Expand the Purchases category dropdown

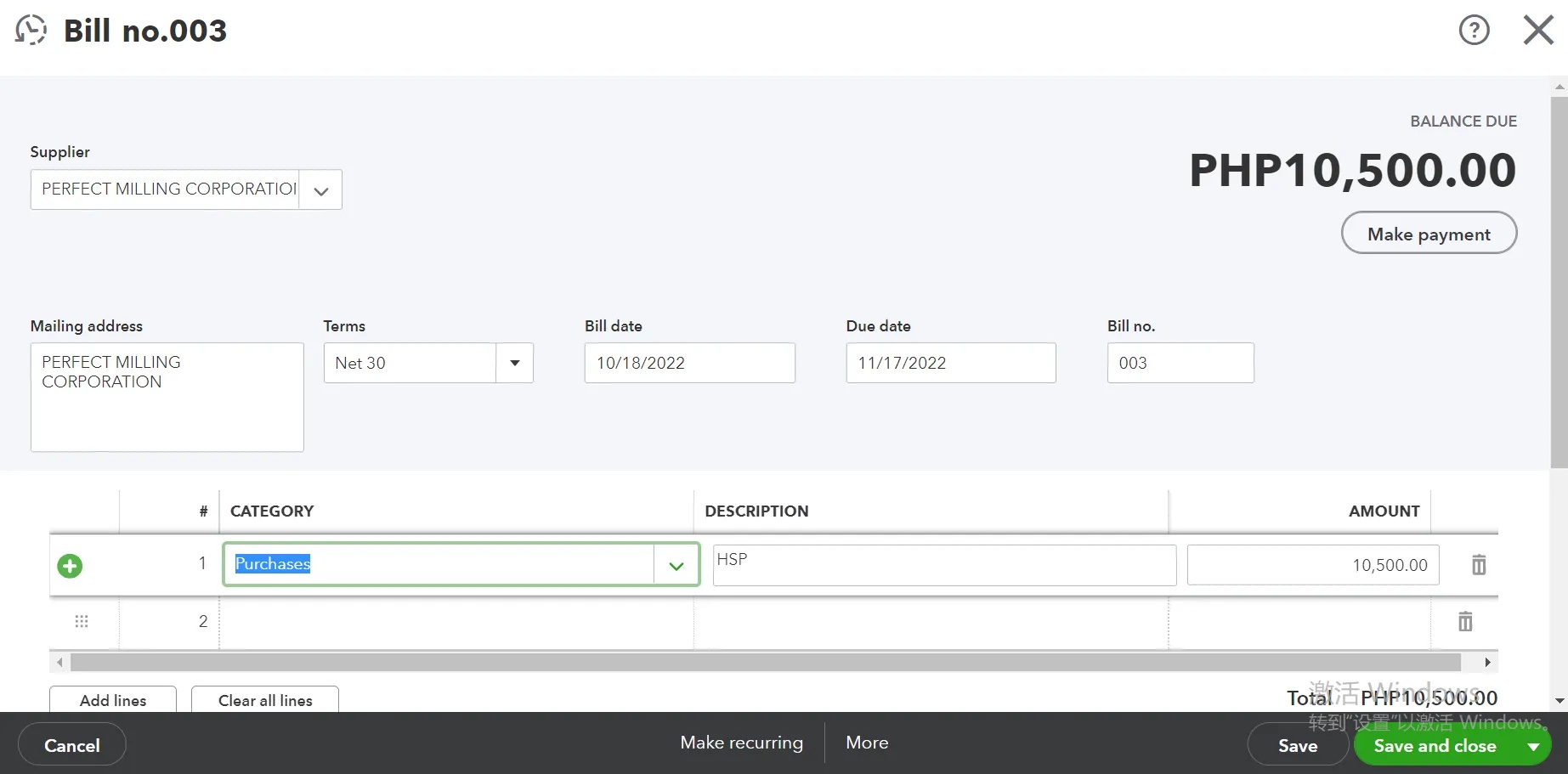(x=676, y=565)
